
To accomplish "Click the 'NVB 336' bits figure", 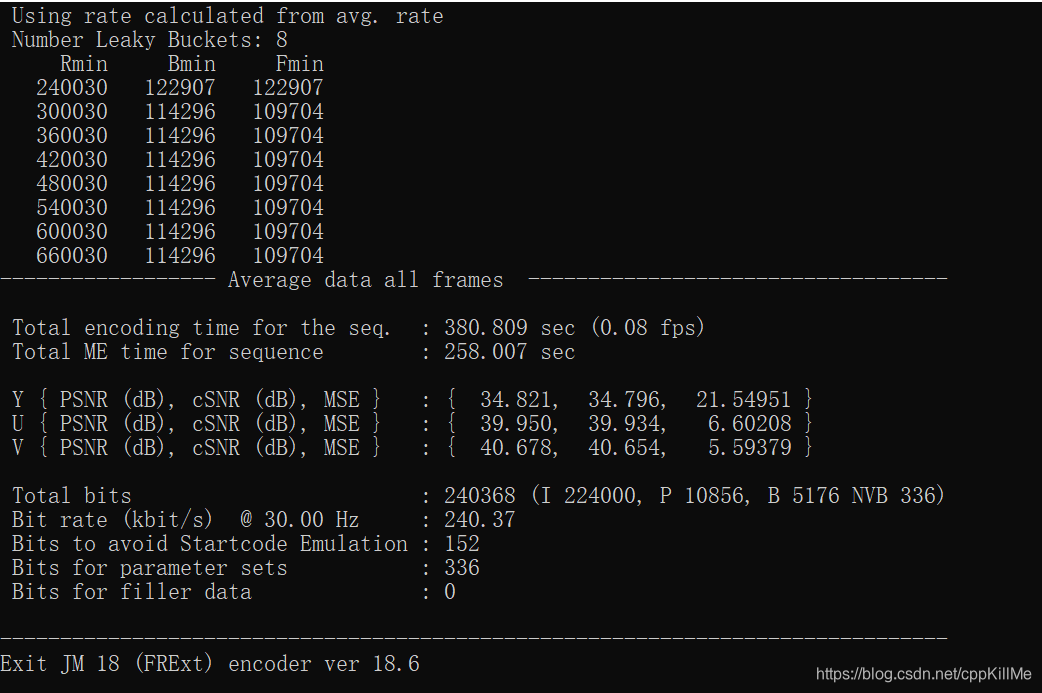I will pyautogui.click(x=894, y=496).
